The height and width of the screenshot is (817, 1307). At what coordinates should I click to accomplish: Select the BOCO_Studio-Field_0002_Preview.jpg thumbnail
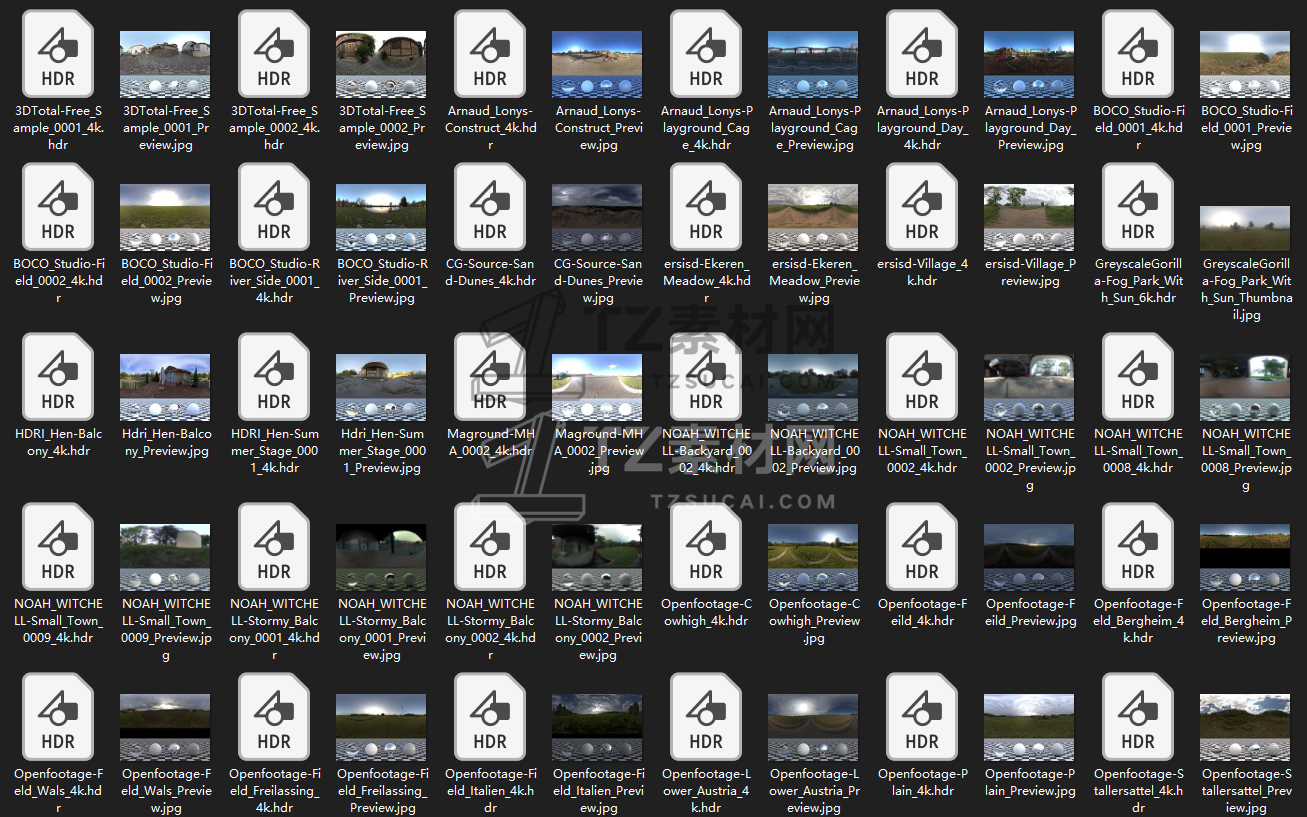(165, 218)
